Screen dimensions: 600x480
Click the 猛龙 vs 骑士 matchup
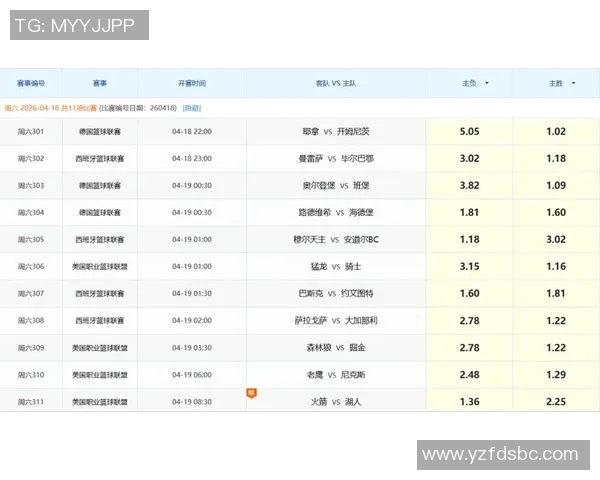[x=336, y=266]
